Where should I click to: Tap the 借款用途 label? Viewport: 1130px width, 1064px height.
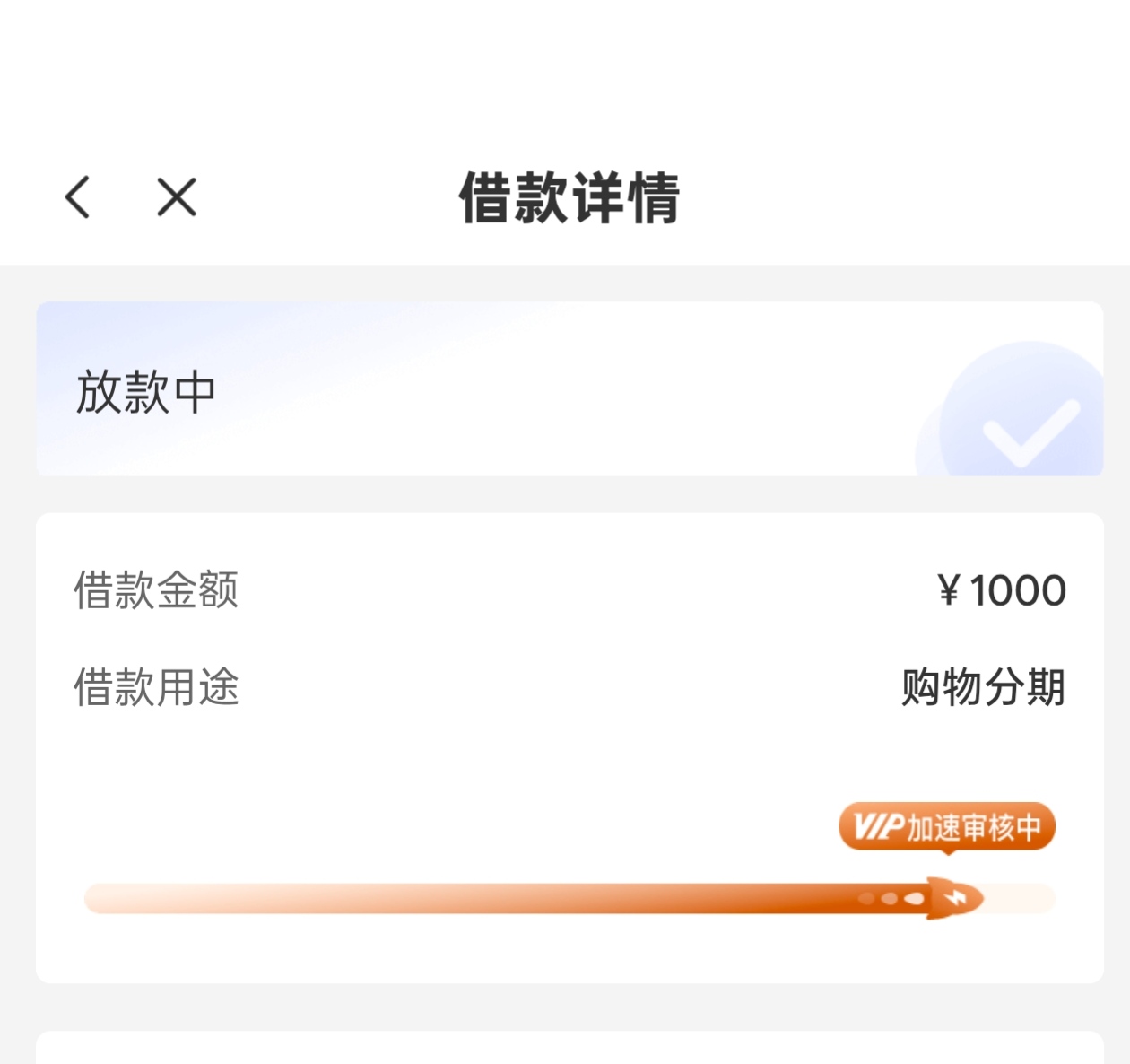coord(156,687)
